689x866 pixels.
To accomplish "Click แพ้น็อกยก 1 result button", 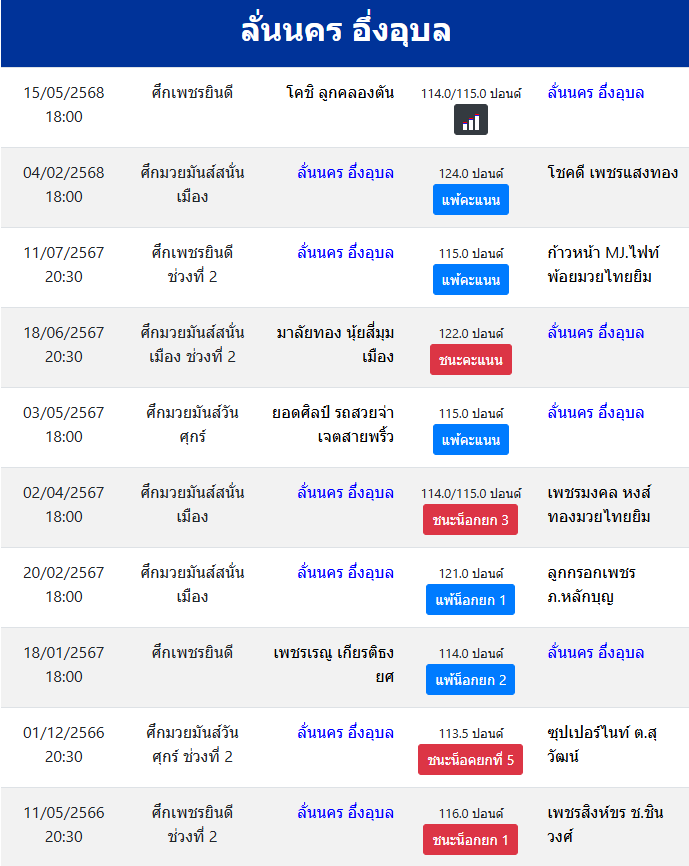I will [x=470, y=600].
